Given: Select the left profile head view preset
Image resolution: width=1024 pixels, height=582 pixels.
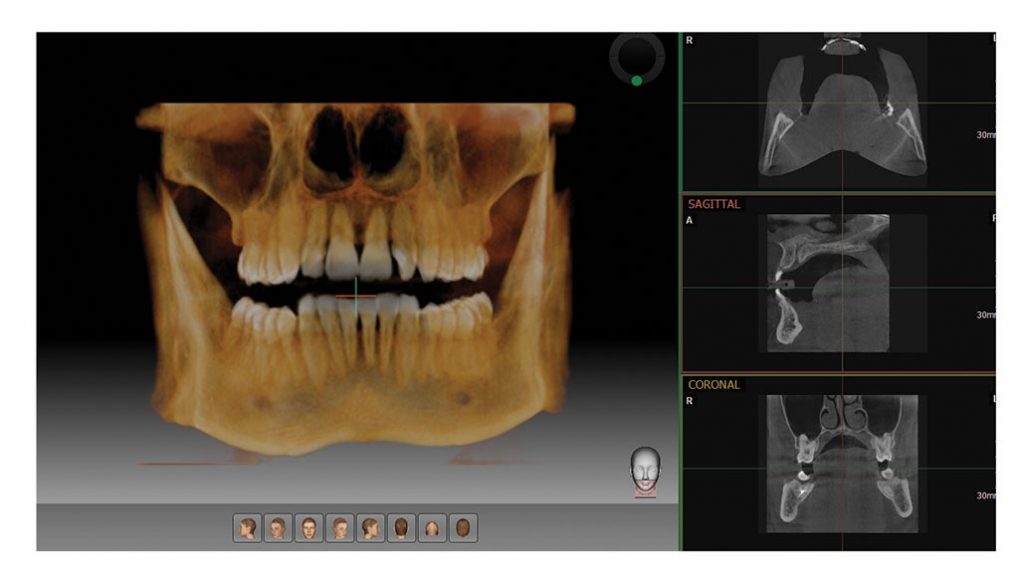Looking at the screenshot, I should (248, 528).
